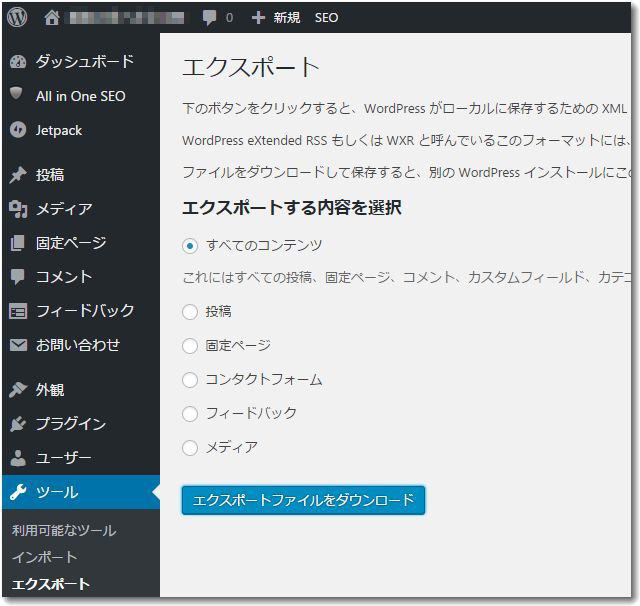Screen dimensions: 640x606
Task: Click the plugin plug icon
Action: click(x=18, y=424)
